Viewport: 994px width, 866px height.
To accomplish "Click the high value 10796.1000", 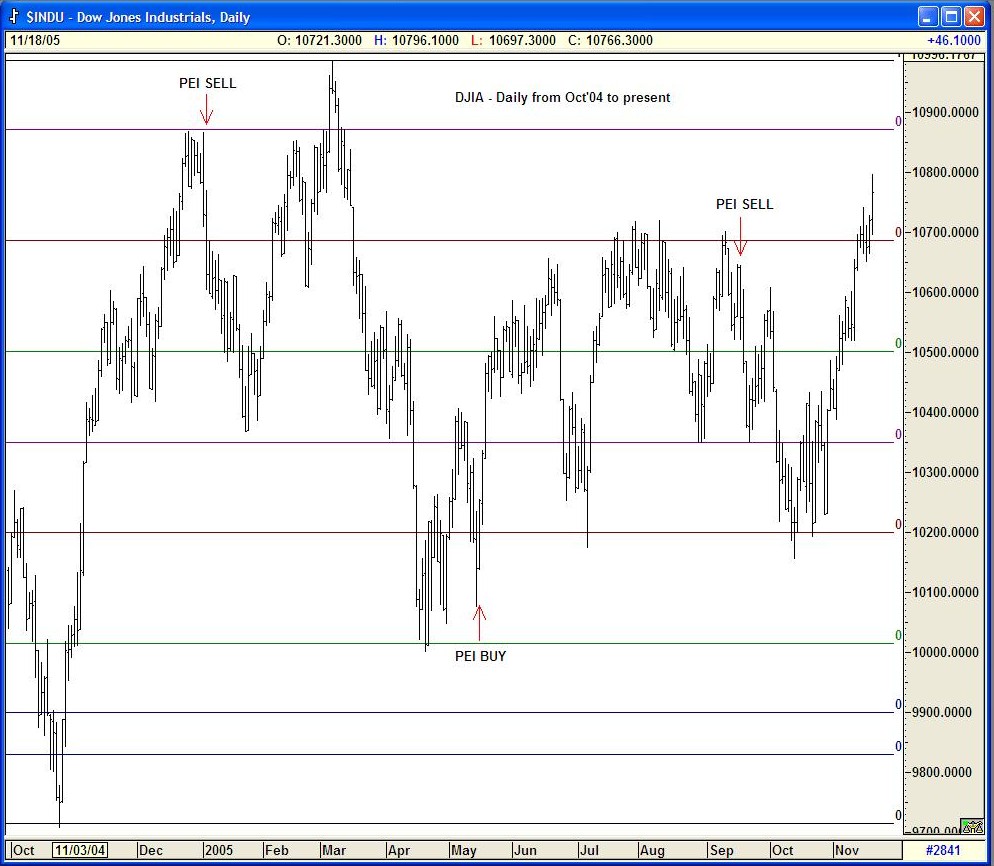I will coord(425,41).
